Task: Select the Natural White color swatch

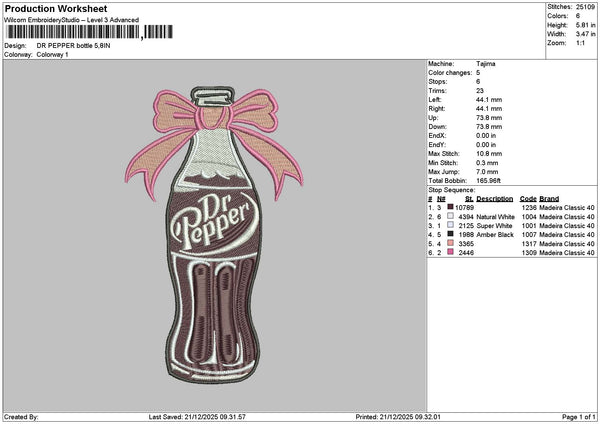Action: [x=450, y=216]
